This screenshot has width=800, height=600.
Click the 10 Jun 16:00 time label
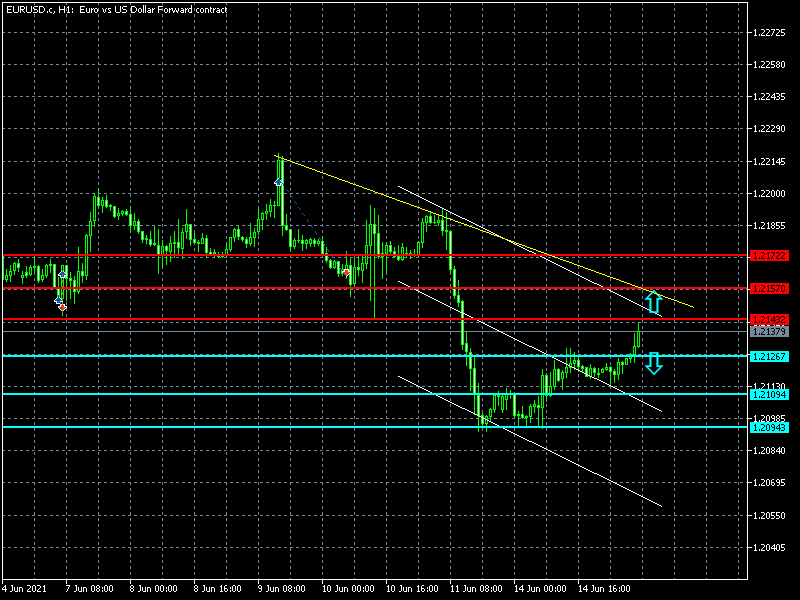coord(412,589)
